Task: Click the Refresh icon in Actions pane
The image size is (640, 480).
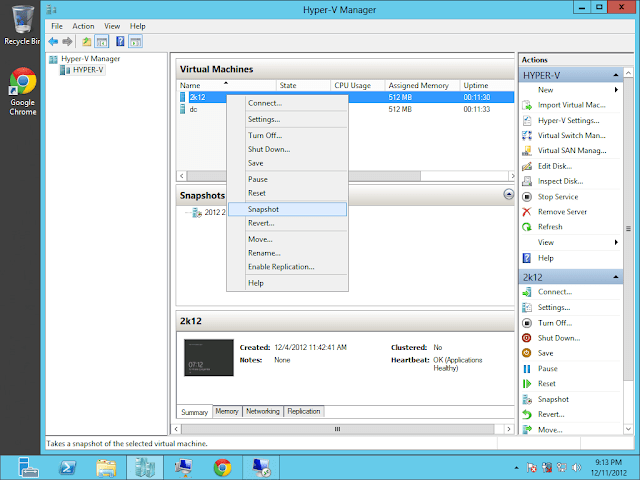Action: click(x=527, y=227)
